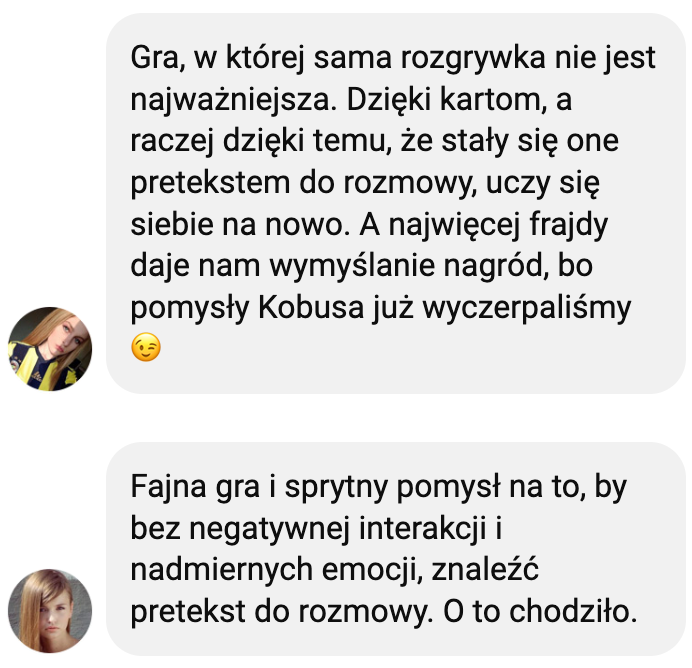Viewport: 692px width, 668px height.
Task: Select the first comment bubble starting "Gra, w której"
Action: [396, 203]
